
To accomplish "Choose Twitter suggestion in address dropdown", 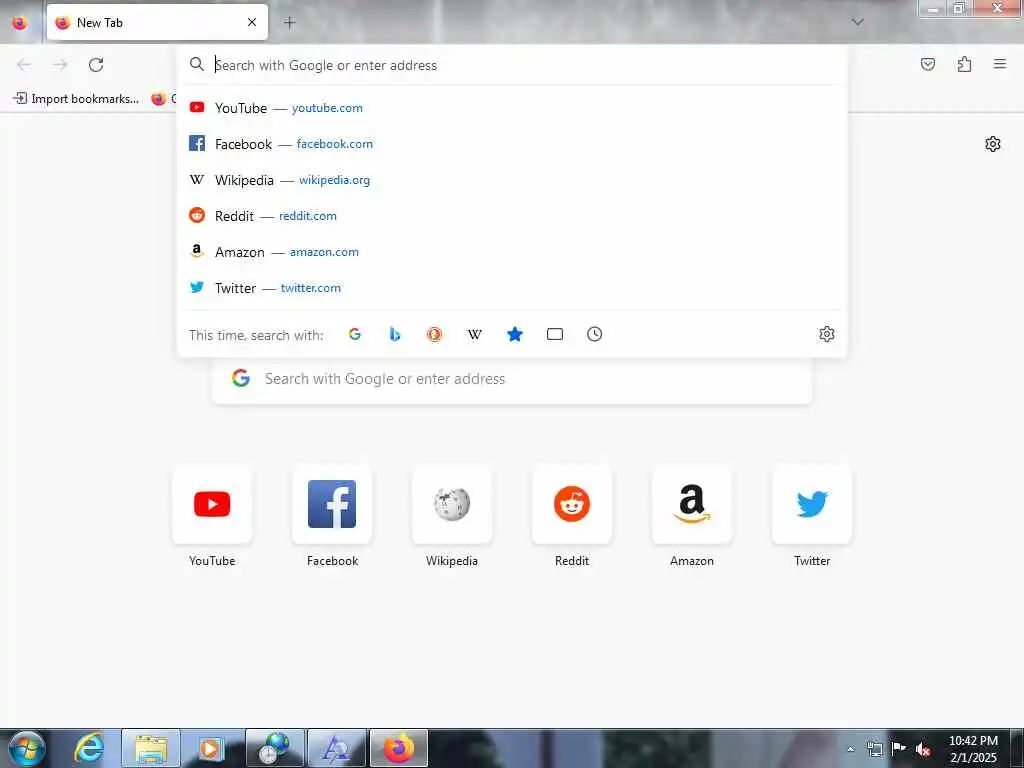I will (x=512, y=287).
